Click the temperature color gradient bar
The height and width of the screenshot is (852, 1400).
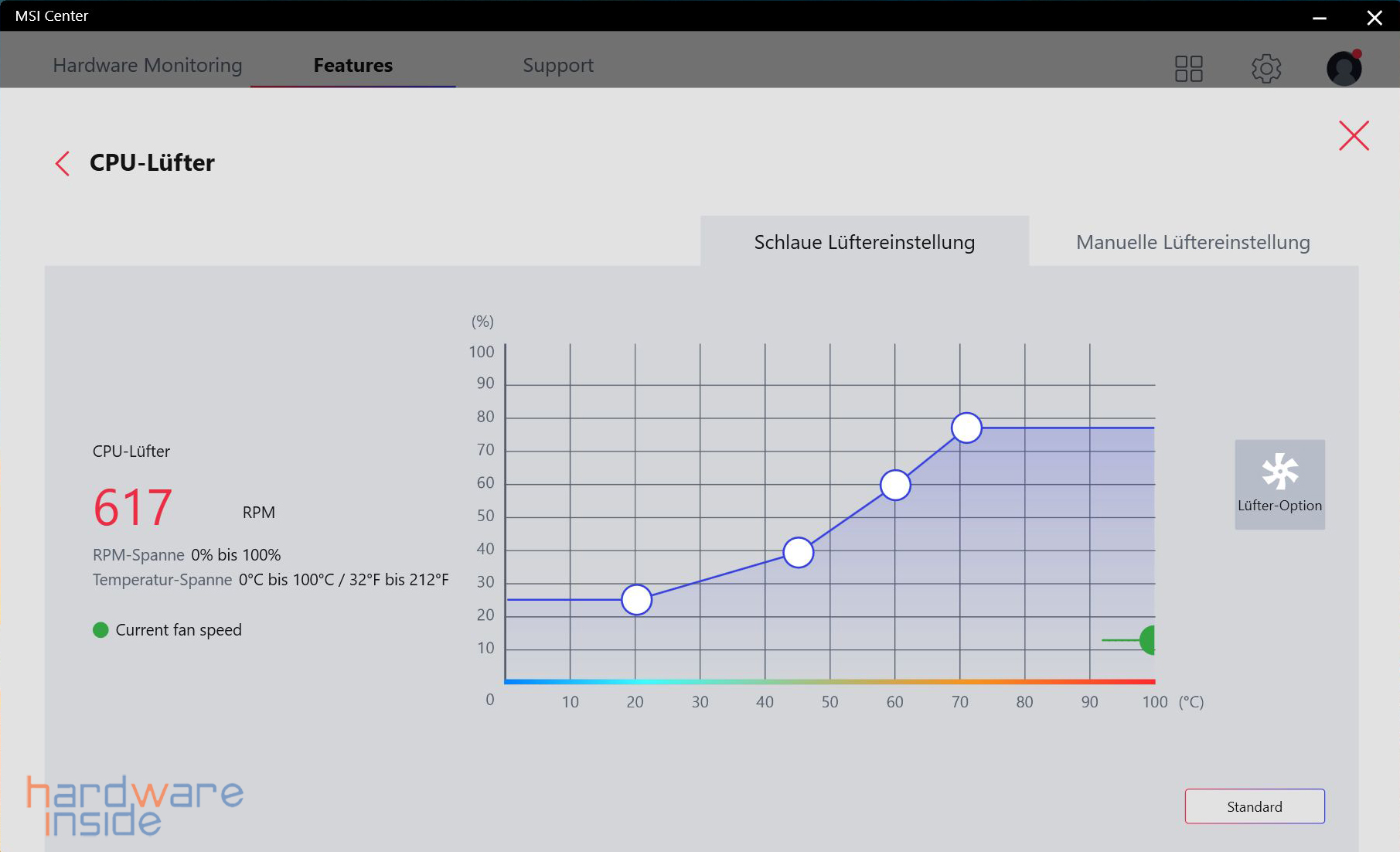pos(829,681)
